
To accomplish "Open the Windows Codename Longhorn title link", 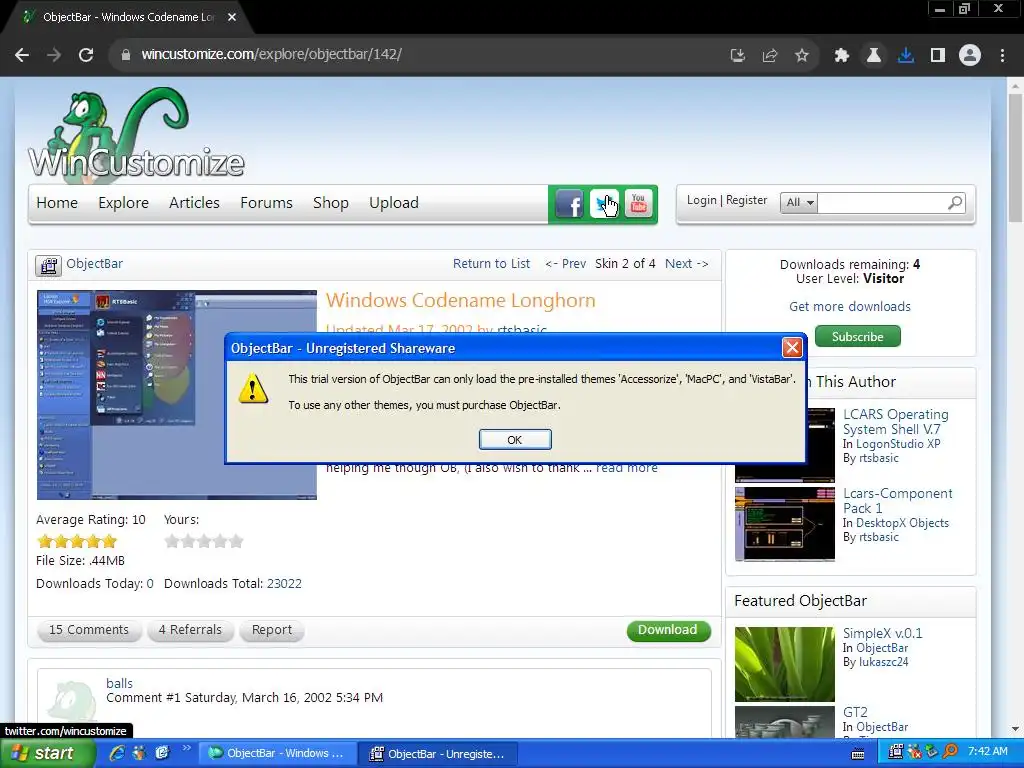I will pos(460,300).
